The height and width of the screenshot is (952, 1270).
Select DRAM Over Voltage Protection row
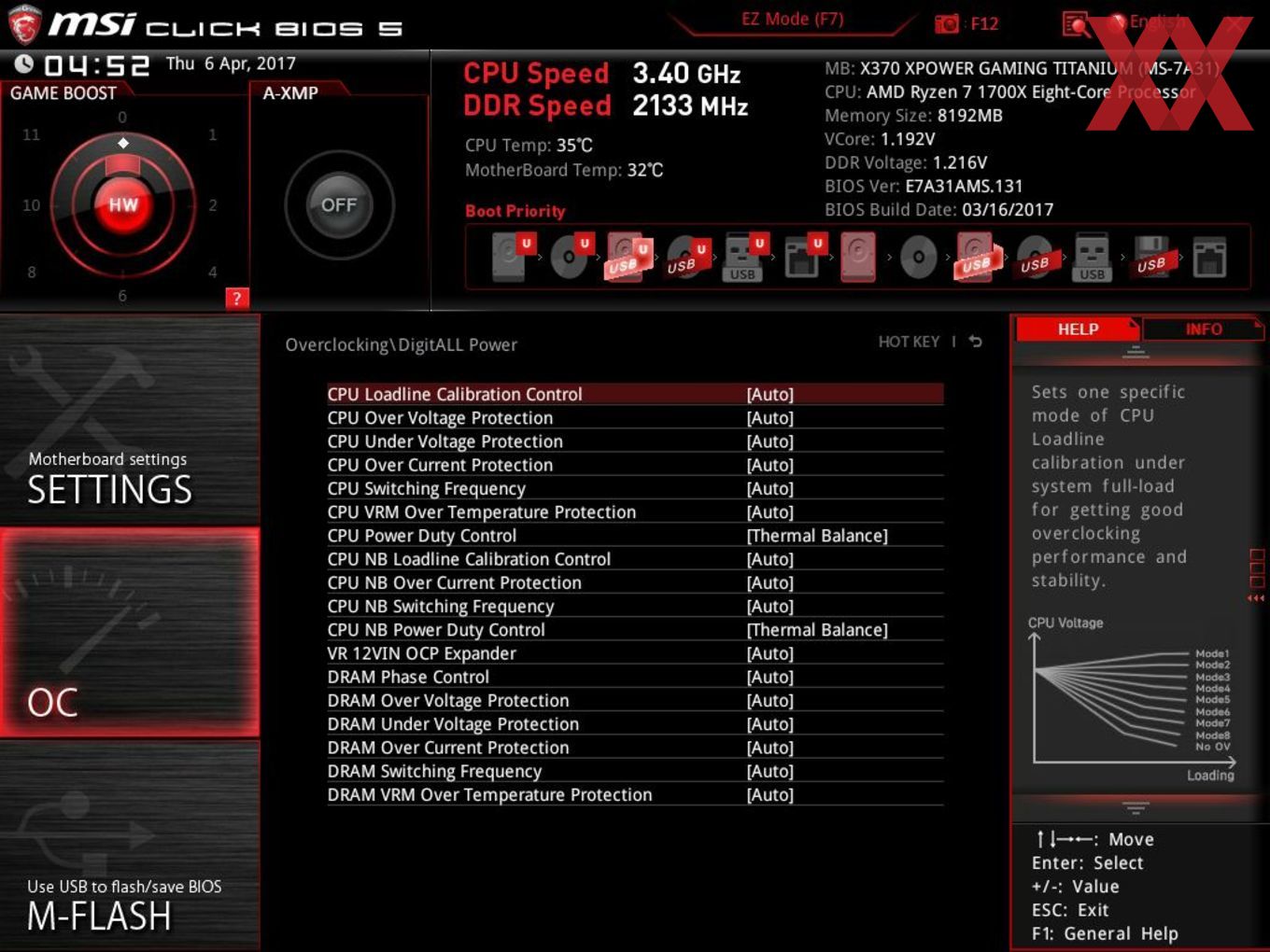click(x=635, y=701)
